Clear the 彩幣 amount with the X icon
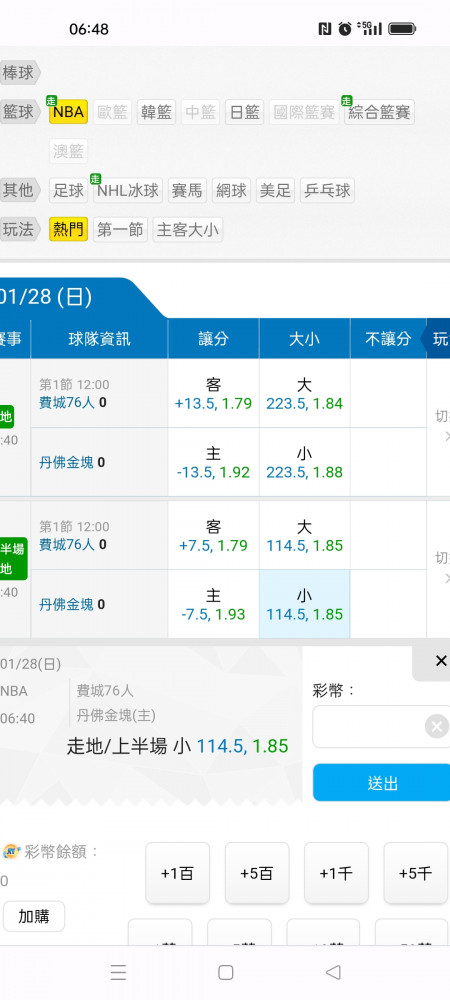This screenshot has height=1000, width=450. (437, 726)
